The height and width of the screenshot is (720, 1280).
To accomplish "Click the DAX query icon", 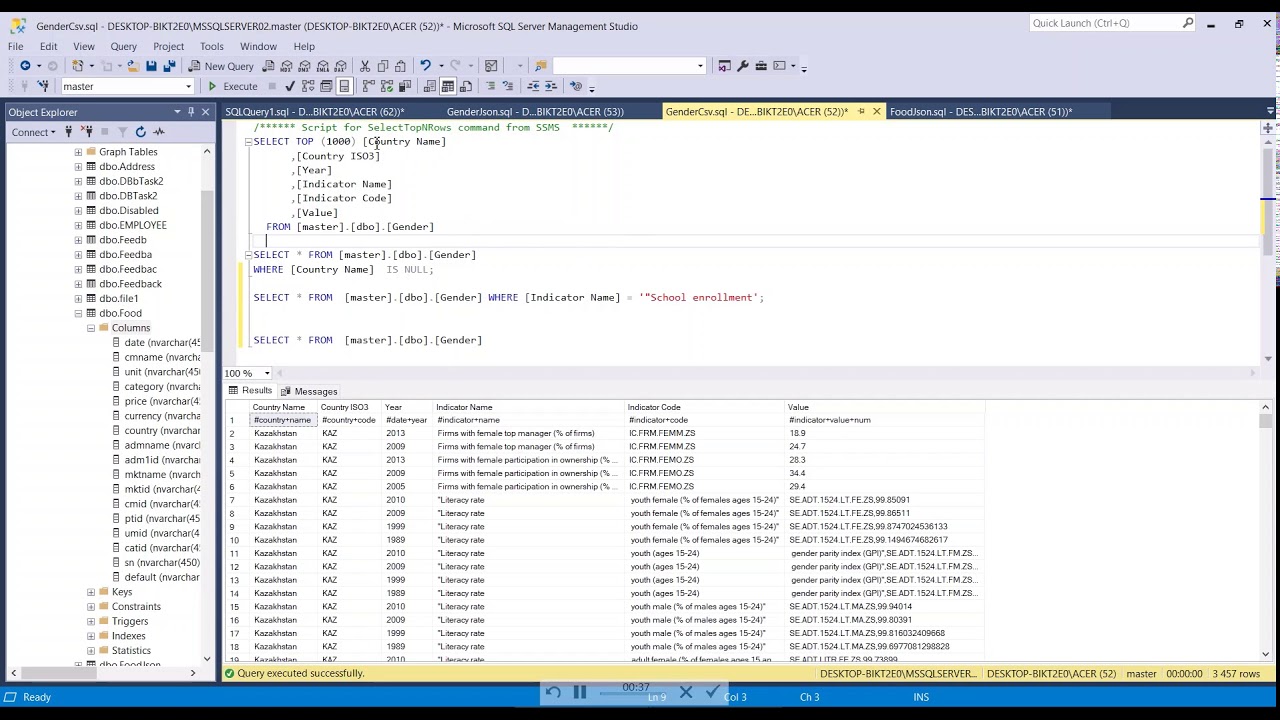I will coord(340,66).
